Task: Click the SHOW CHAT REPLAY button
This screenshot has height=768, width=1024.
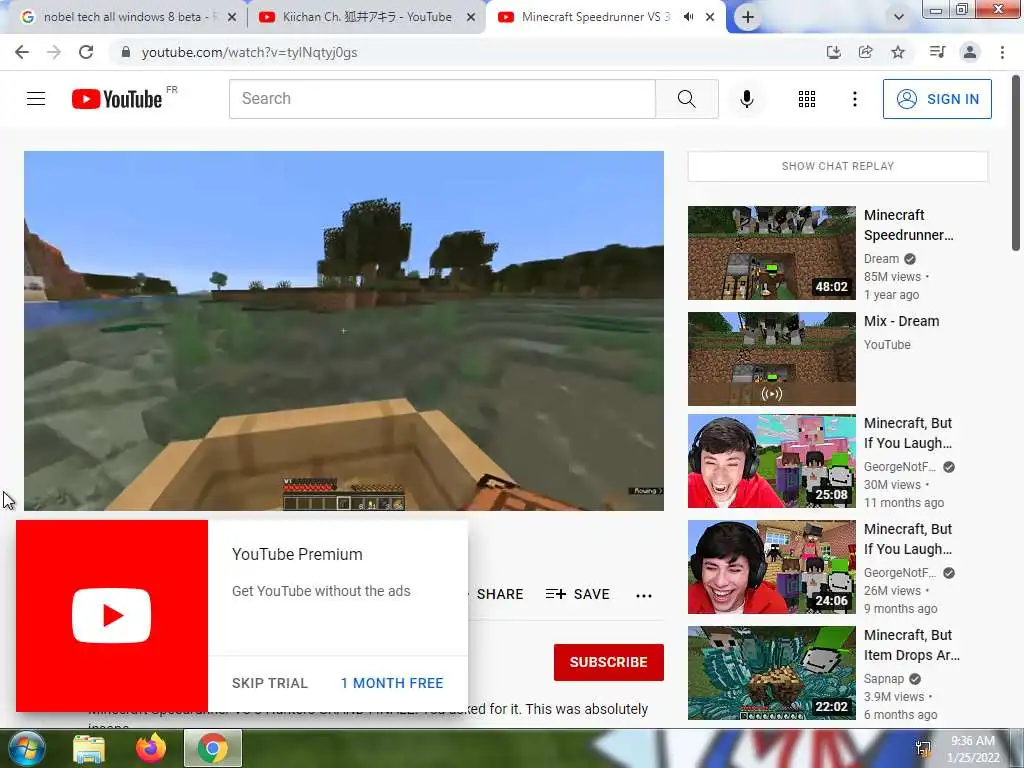Action: click(x=838, y=166)
